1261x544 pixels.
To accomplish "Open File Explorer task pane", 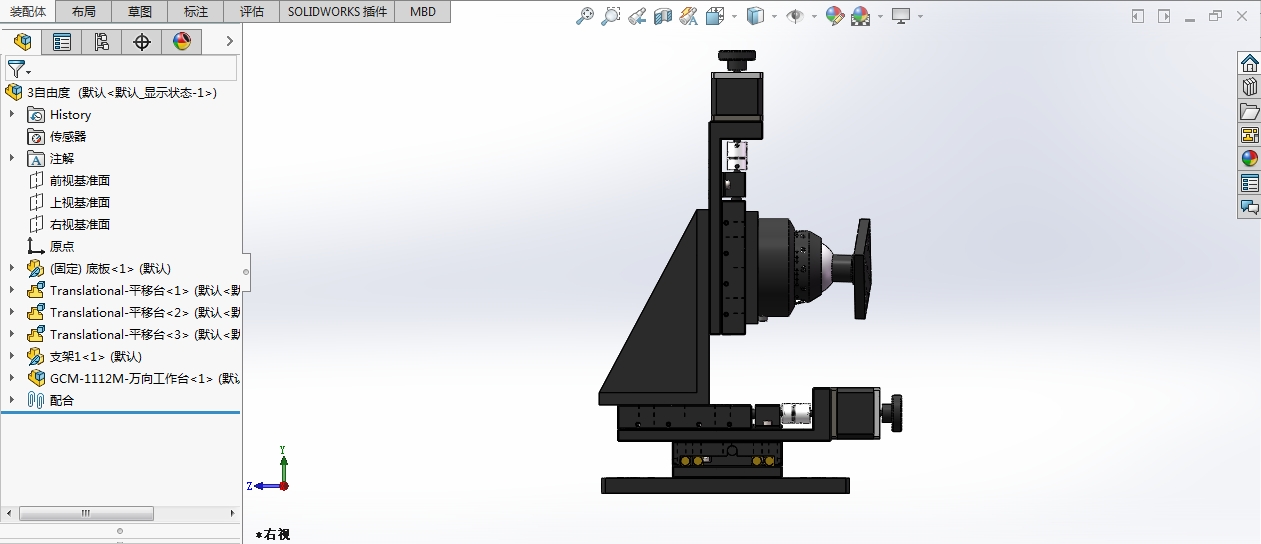I will (1249, 110).
